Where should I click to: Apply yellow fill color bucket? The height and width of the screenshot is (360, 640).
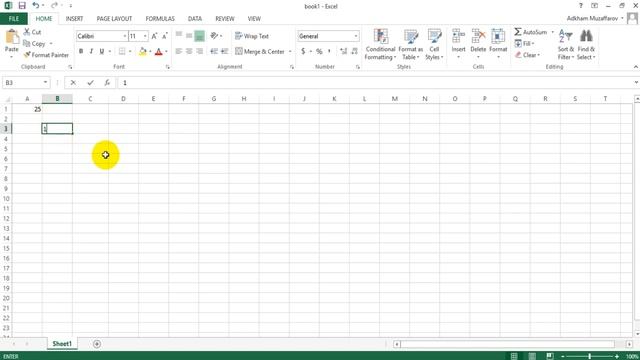tap(142, 51)
